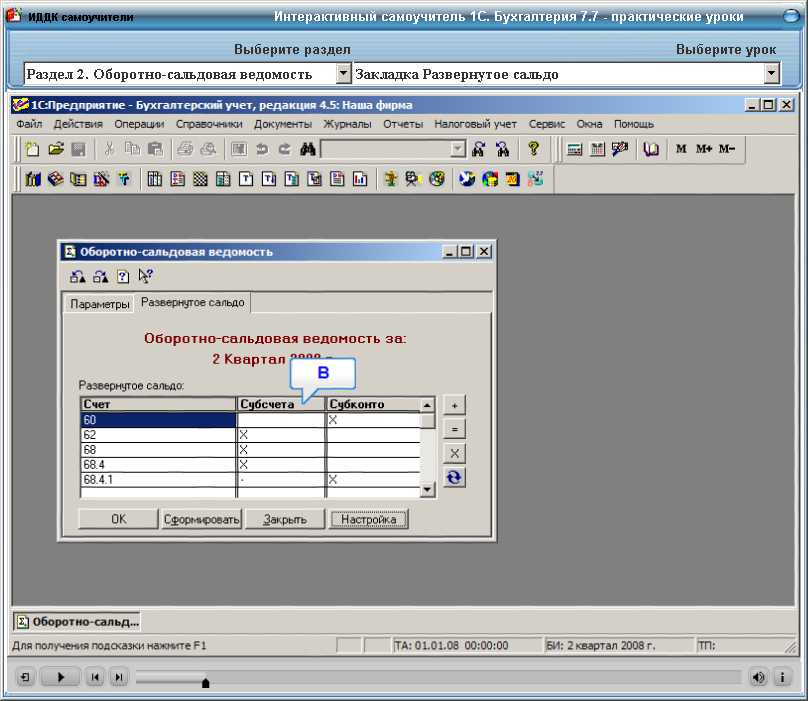Click the bar chart report icon
This screenshot has height=701, width=808.
pyautogui.click(x=360, y=179)
